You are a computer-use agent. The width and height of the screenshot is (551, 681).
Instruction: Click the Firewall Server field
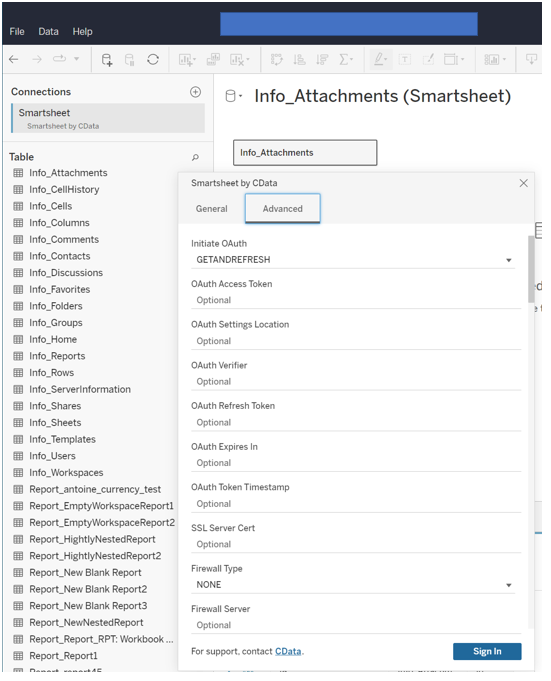click(x=356, y=625)
